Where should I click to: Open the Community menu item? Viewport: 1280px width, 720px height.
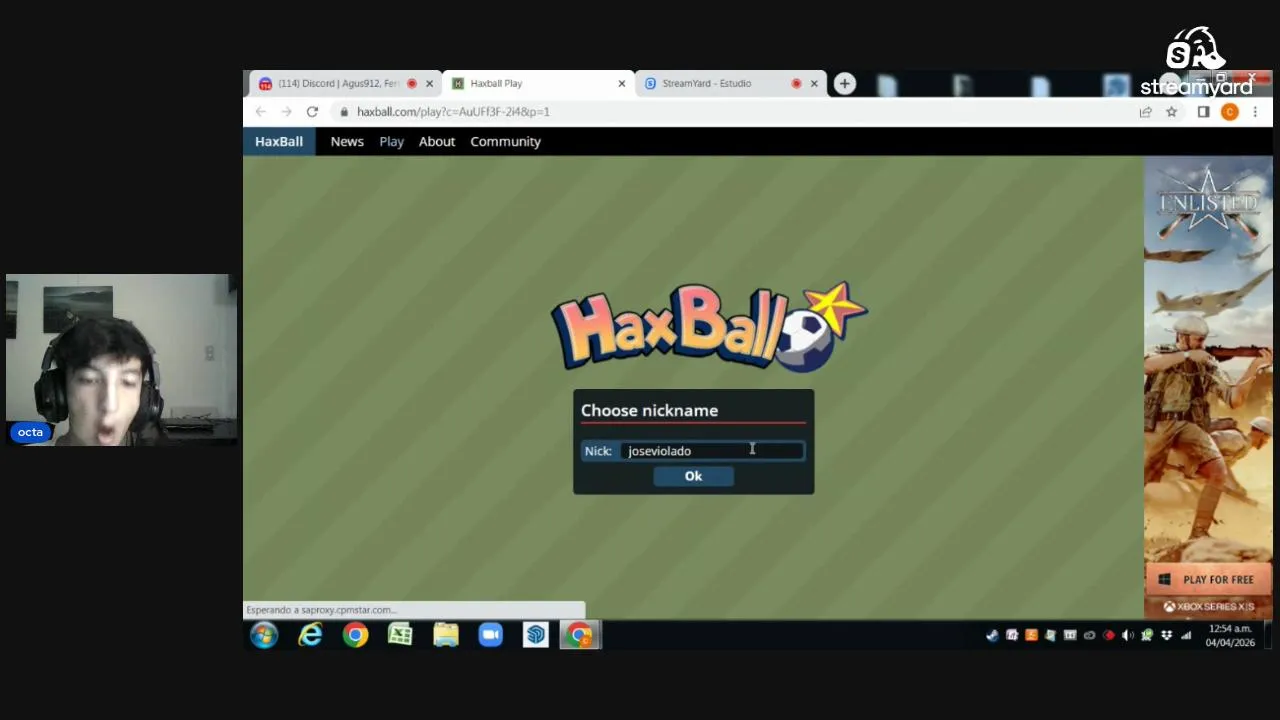pyautogui.click(x=505, y=141)
